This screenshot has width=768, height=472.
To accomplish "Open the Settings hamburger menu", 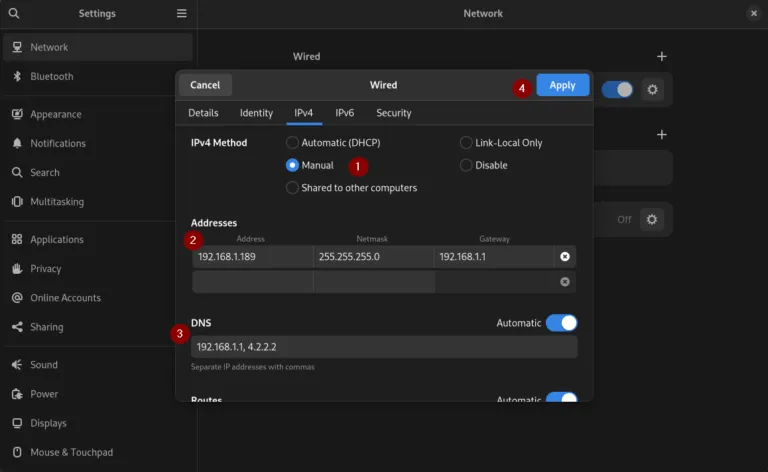I will [x=181, y=13].
